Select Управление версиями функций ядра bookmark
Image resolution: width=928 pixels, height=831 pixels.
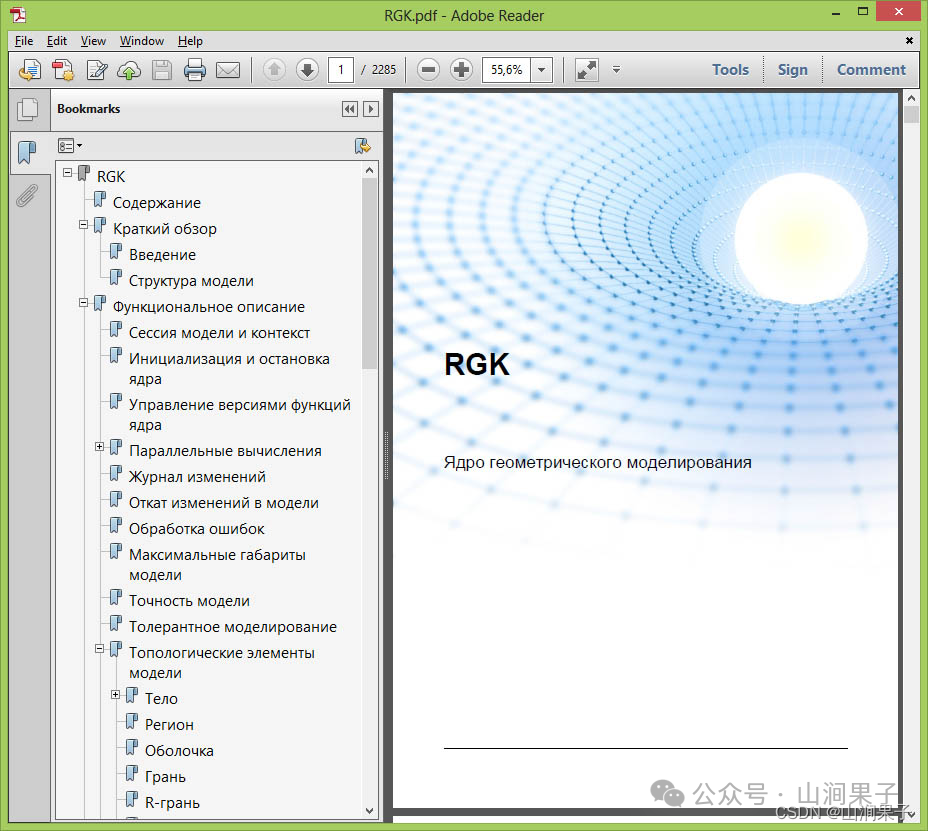(x=240, y=415)
